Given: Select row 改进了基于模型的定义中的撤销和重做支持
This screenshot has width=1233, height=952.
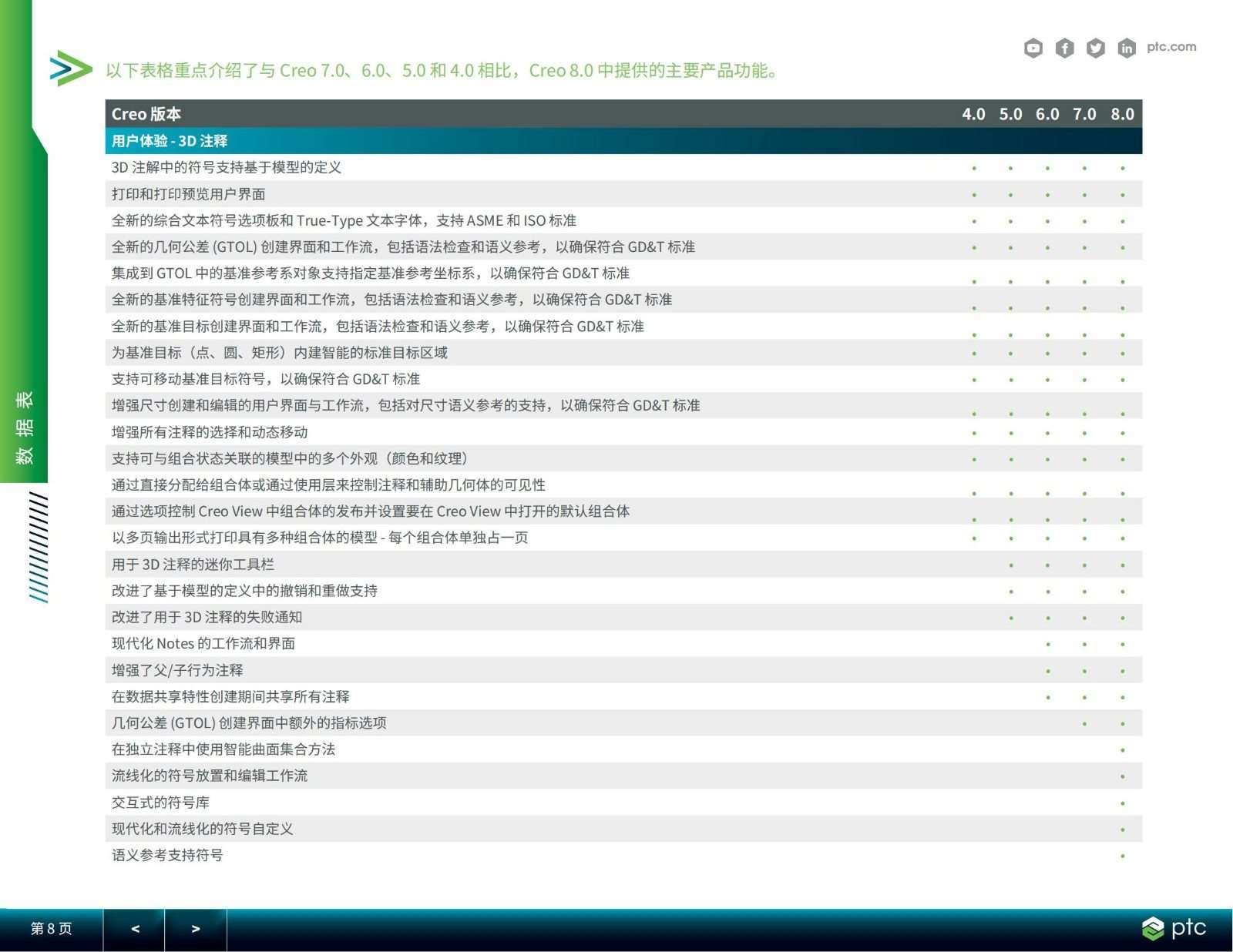Looking at the screenshot, I should point(623,590).
